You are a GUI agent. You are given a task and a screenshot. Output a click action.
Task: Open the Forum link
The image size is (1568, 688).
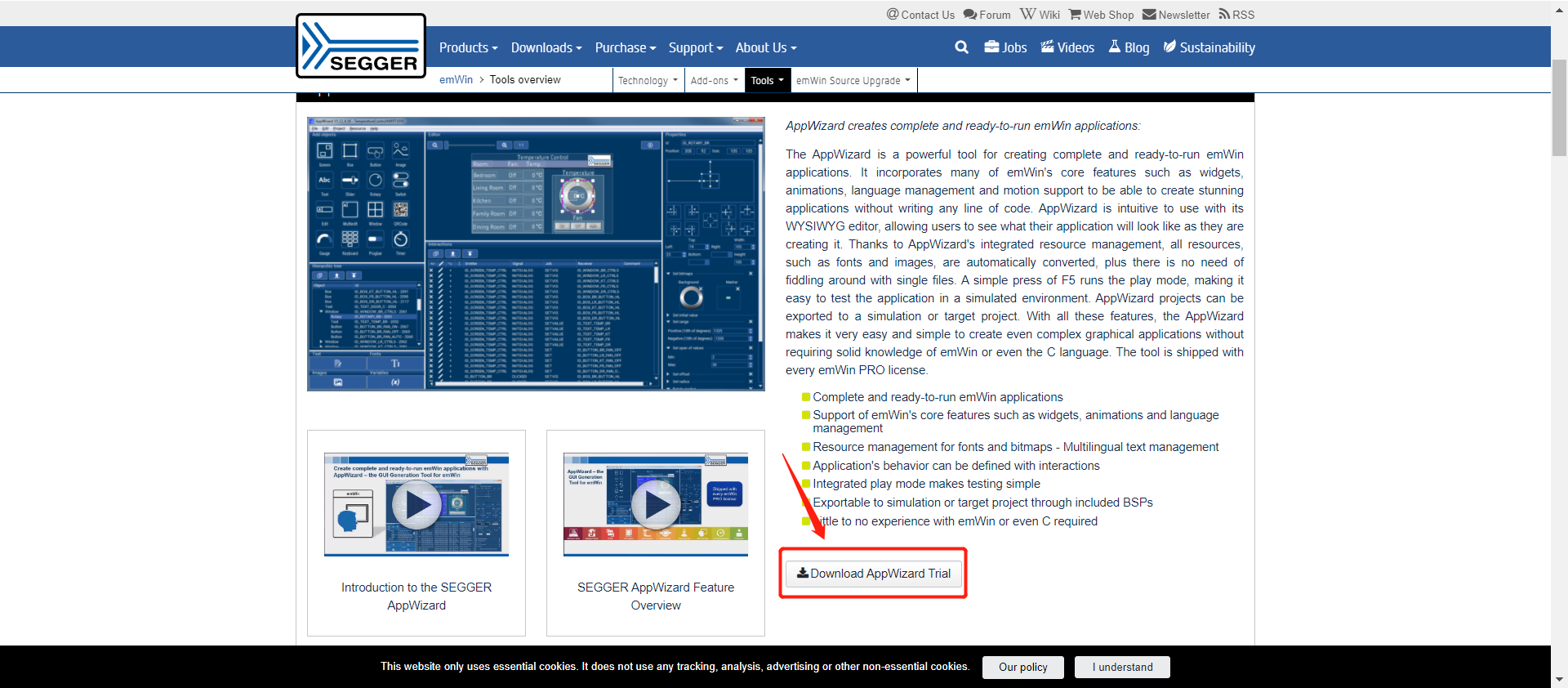(987, 15)
